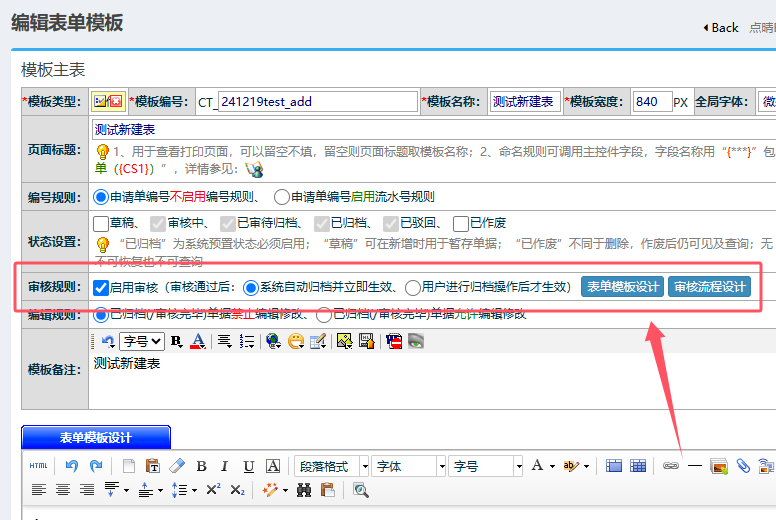The image size is (776, 520).
Task: Click the green eye preview icon
Action: point(416,341)
